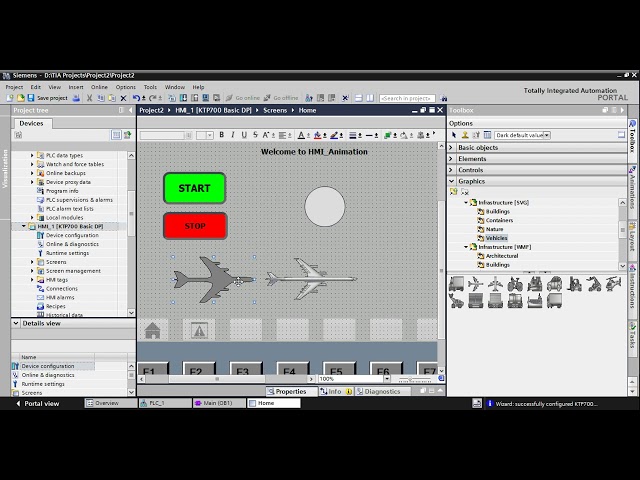Click the table view icon in Toolbox options
This screenshot has width=640, height=480.
coord(487,135)
